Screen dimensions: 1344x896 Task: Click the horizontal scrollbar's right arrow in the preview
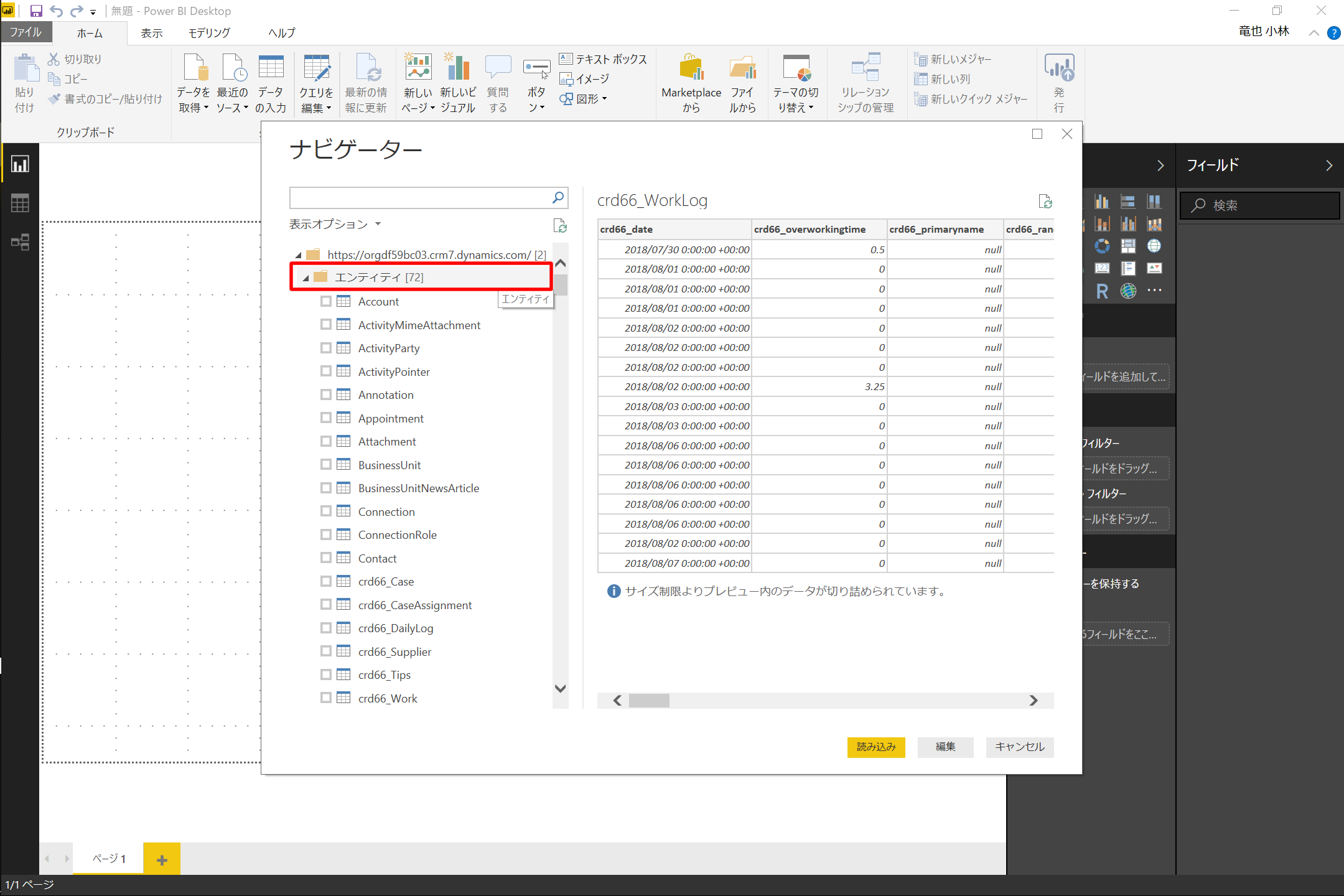click(x=1034, y=701)
